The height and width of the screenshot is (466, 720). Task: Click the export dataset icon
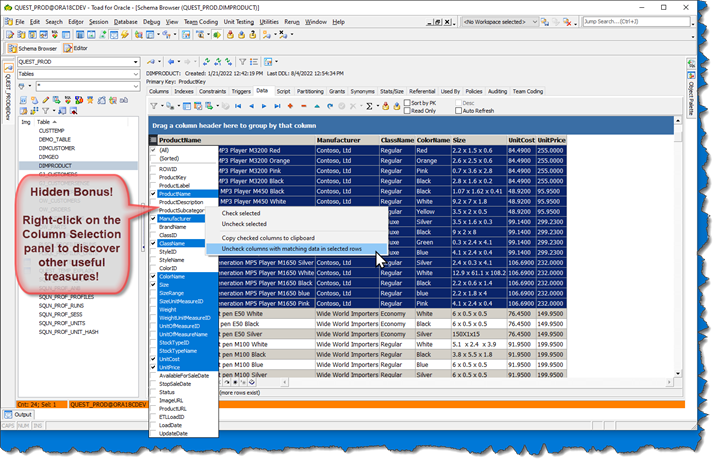click(x=209, y=106)
